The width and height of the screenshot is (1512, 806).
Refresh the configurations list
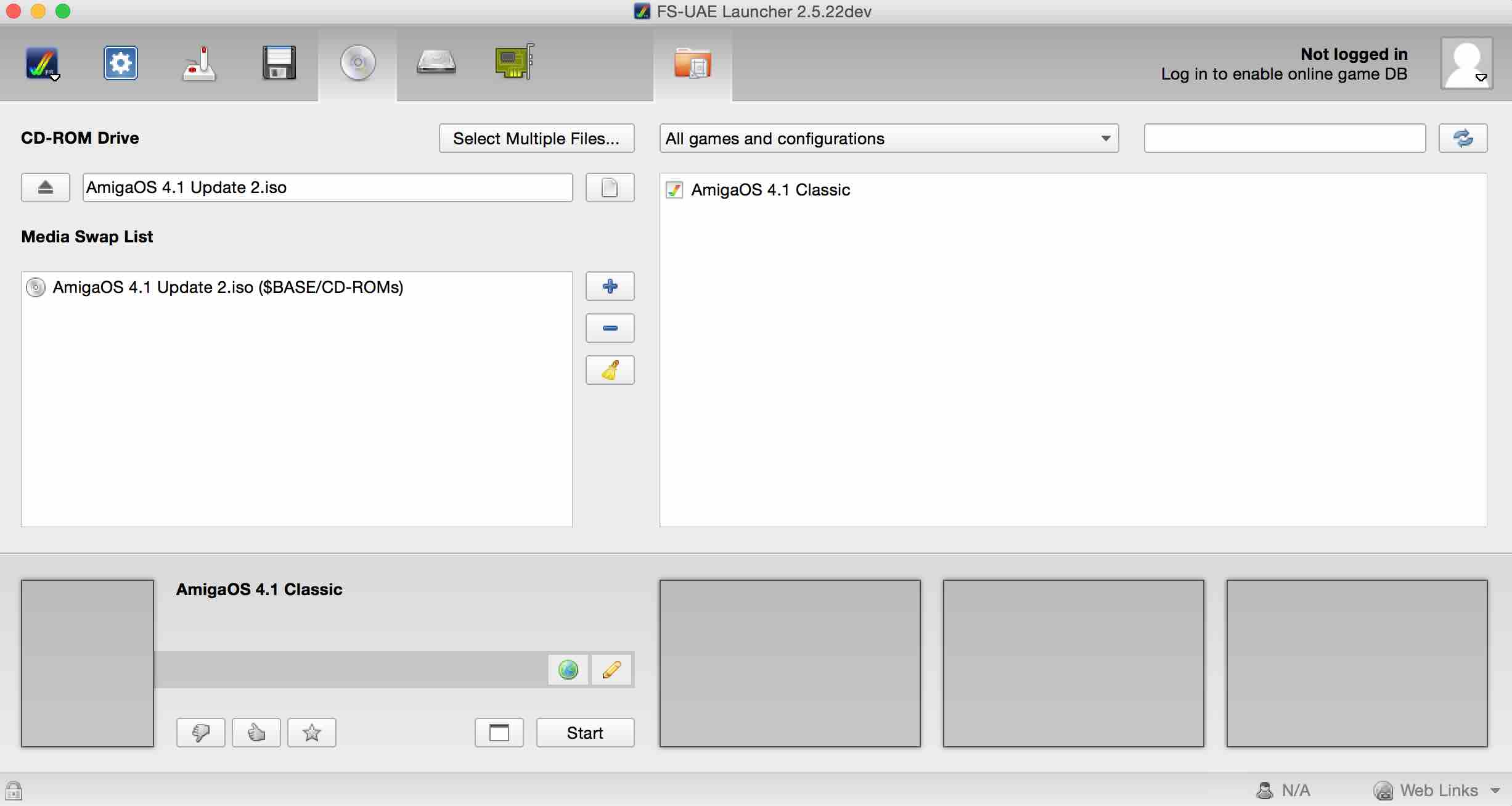click(x=1463, y=138)
